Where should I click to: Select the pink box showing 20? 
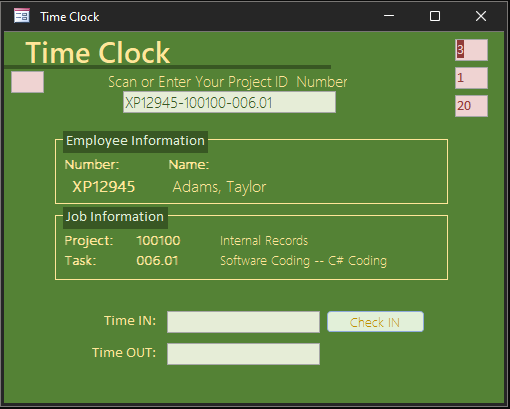471,106
